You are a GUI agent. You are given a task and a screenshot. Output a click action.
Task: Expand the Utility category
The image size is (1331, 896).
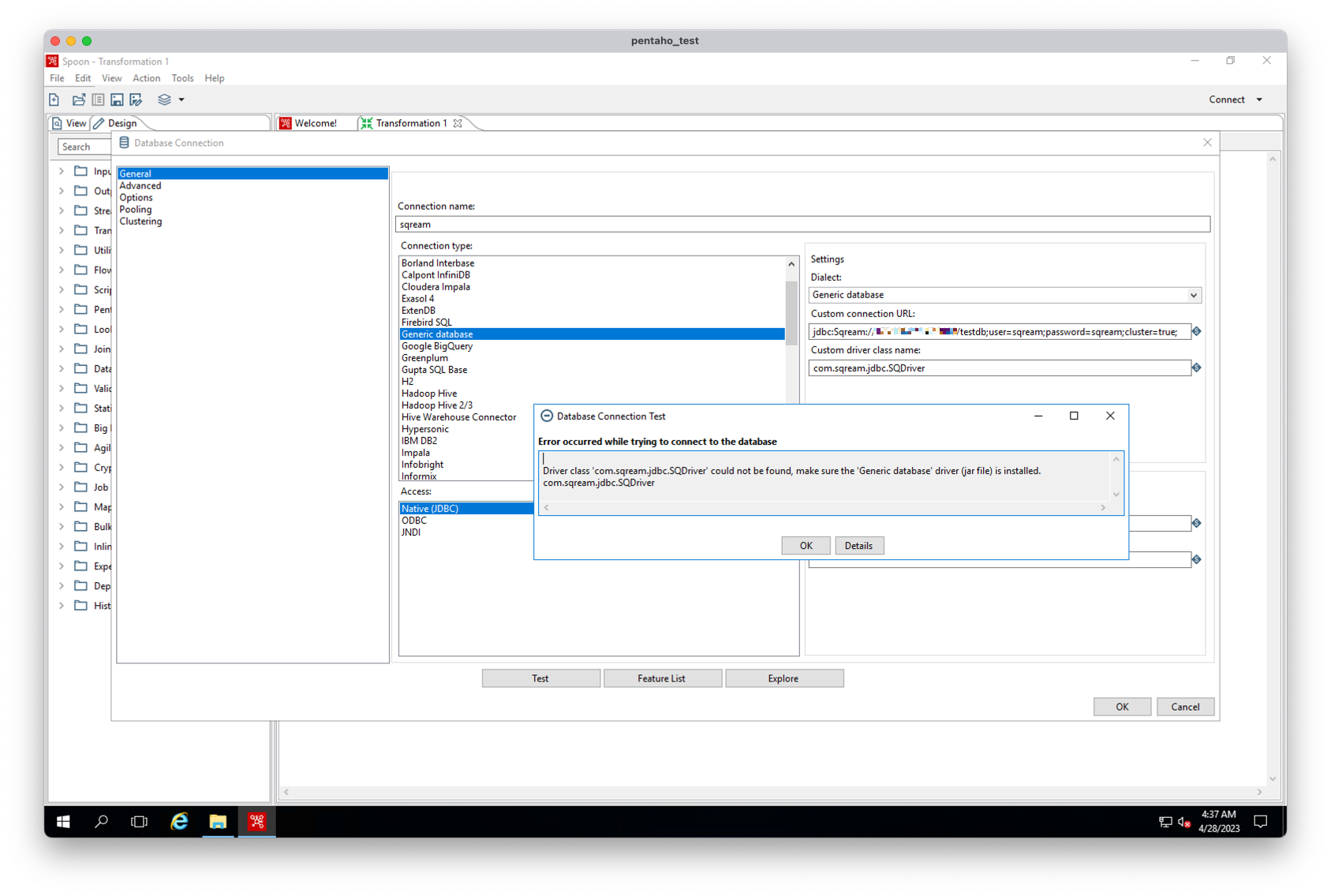point(62,250)
